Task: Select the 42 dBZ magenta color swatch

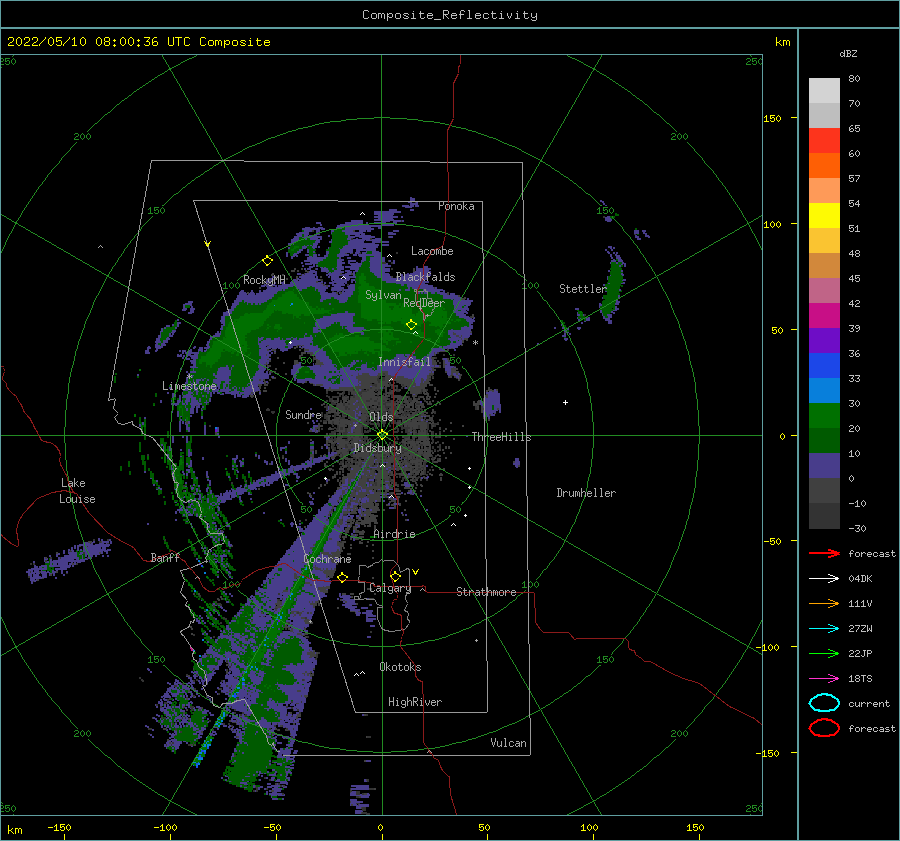Action: 824,316
